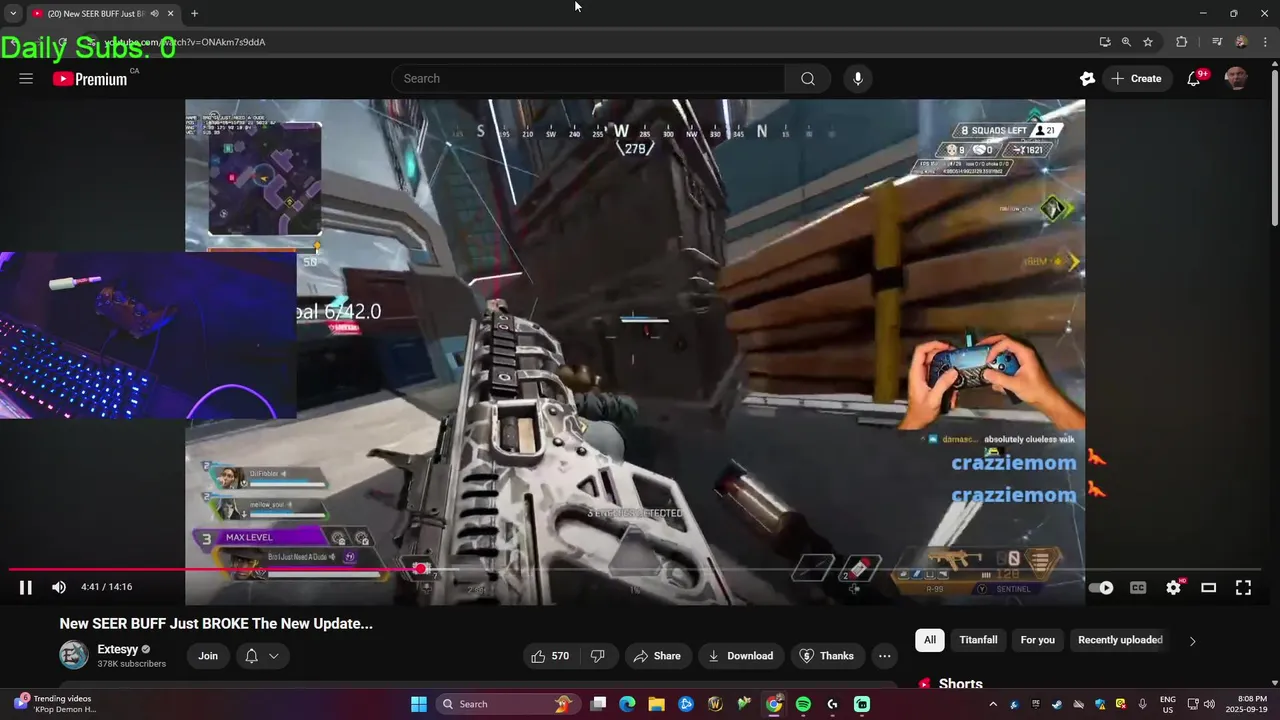Open video settings gear
The image size is (1280, 720).
1174,588
